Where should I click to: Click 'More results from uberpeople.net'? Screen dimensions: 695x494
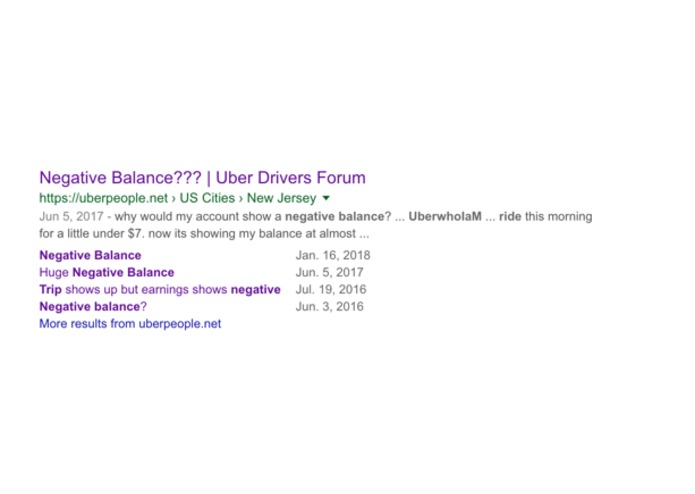coord(130,323)
